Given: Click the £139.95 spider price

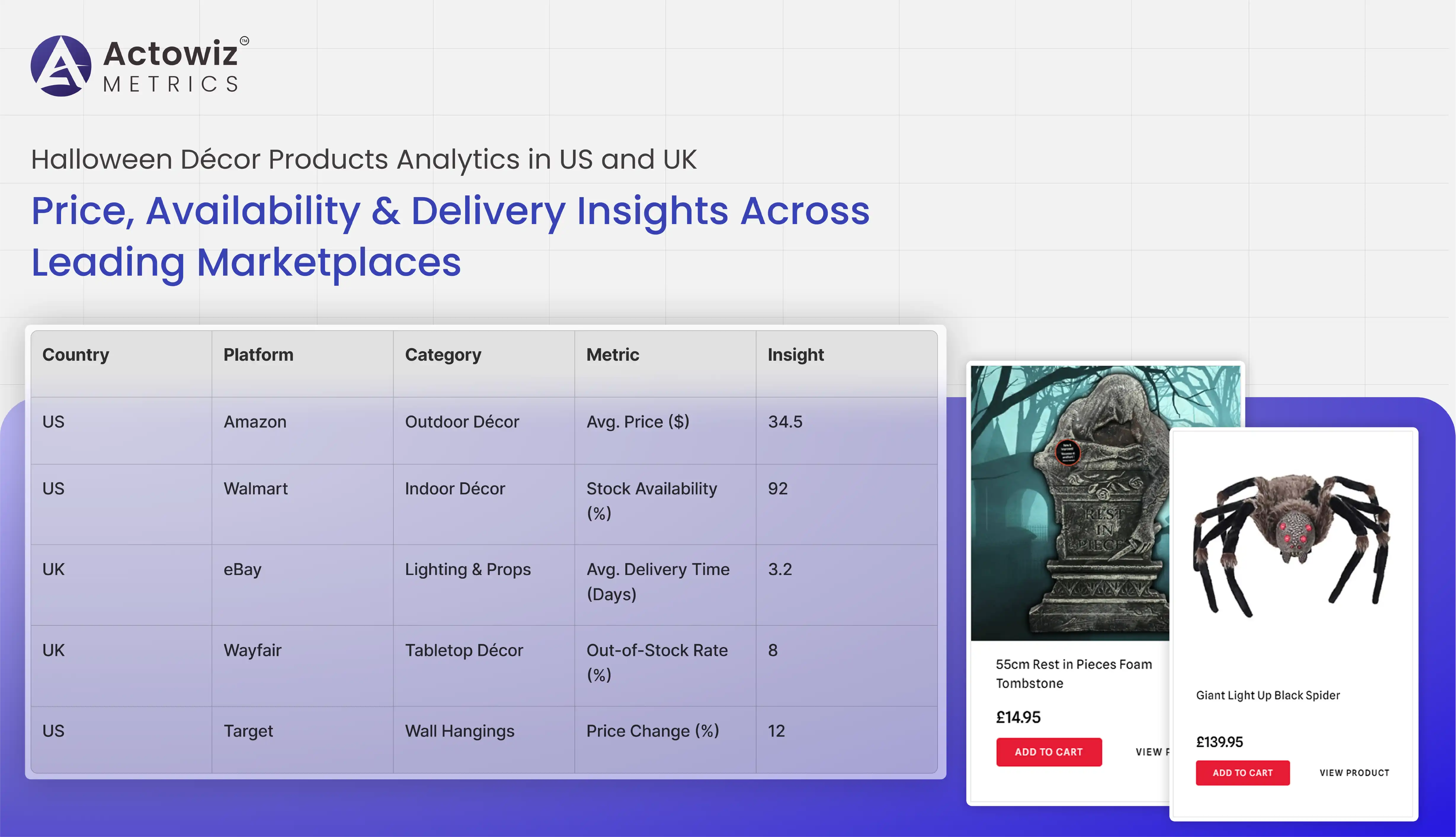Looking at the screenshot, I should 1219,742.
